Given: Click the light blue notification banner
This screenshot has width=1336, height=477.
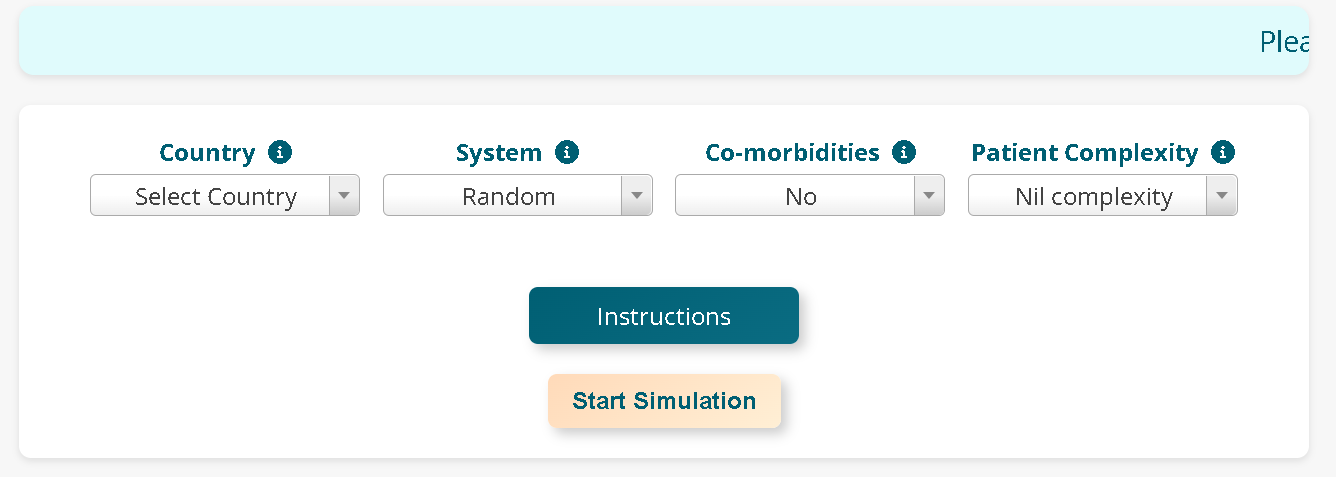Looking at the screenshot, I should [664, 40].
